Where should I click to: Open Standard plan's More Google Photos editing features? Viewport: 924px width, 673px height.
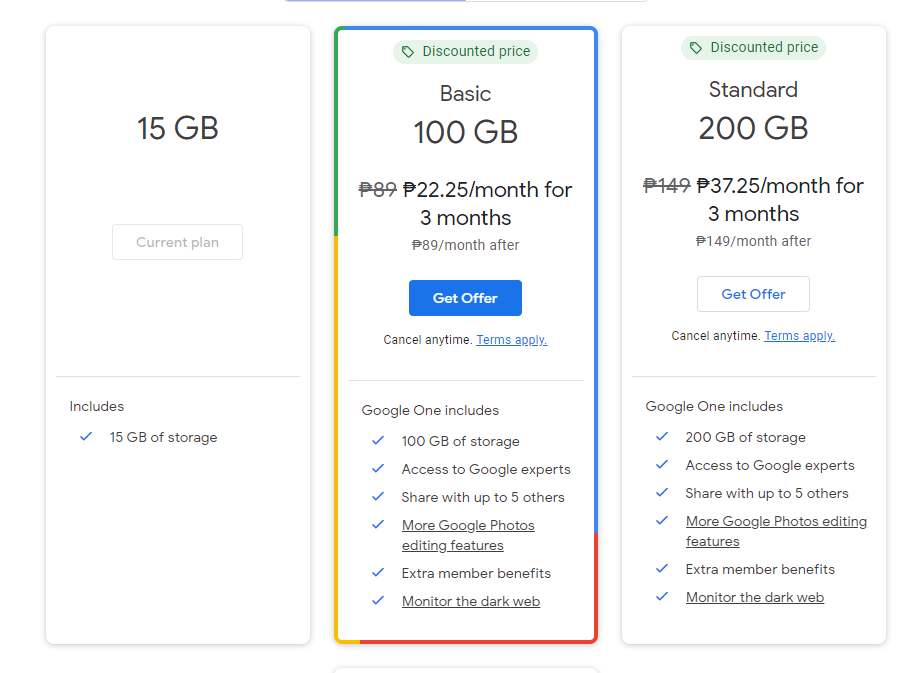coord(776,531)
